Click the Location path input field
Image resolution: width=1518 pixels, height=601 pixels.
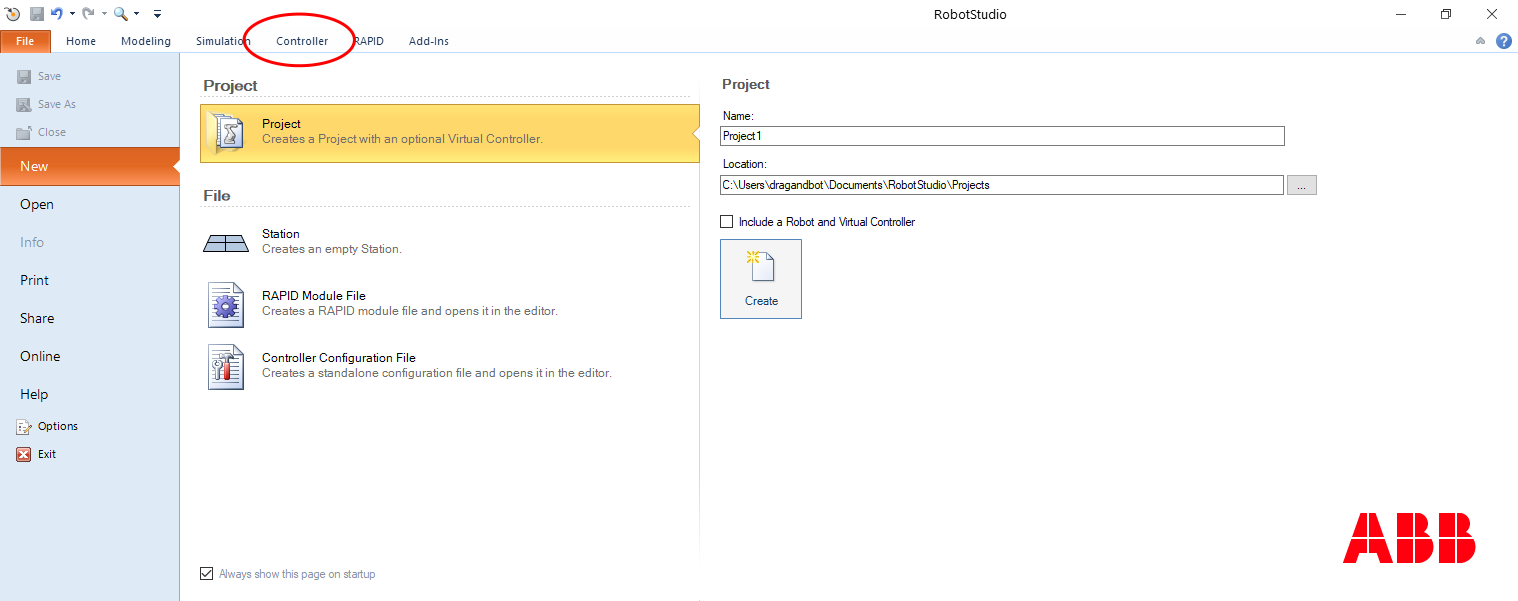tap(1002, 185)
